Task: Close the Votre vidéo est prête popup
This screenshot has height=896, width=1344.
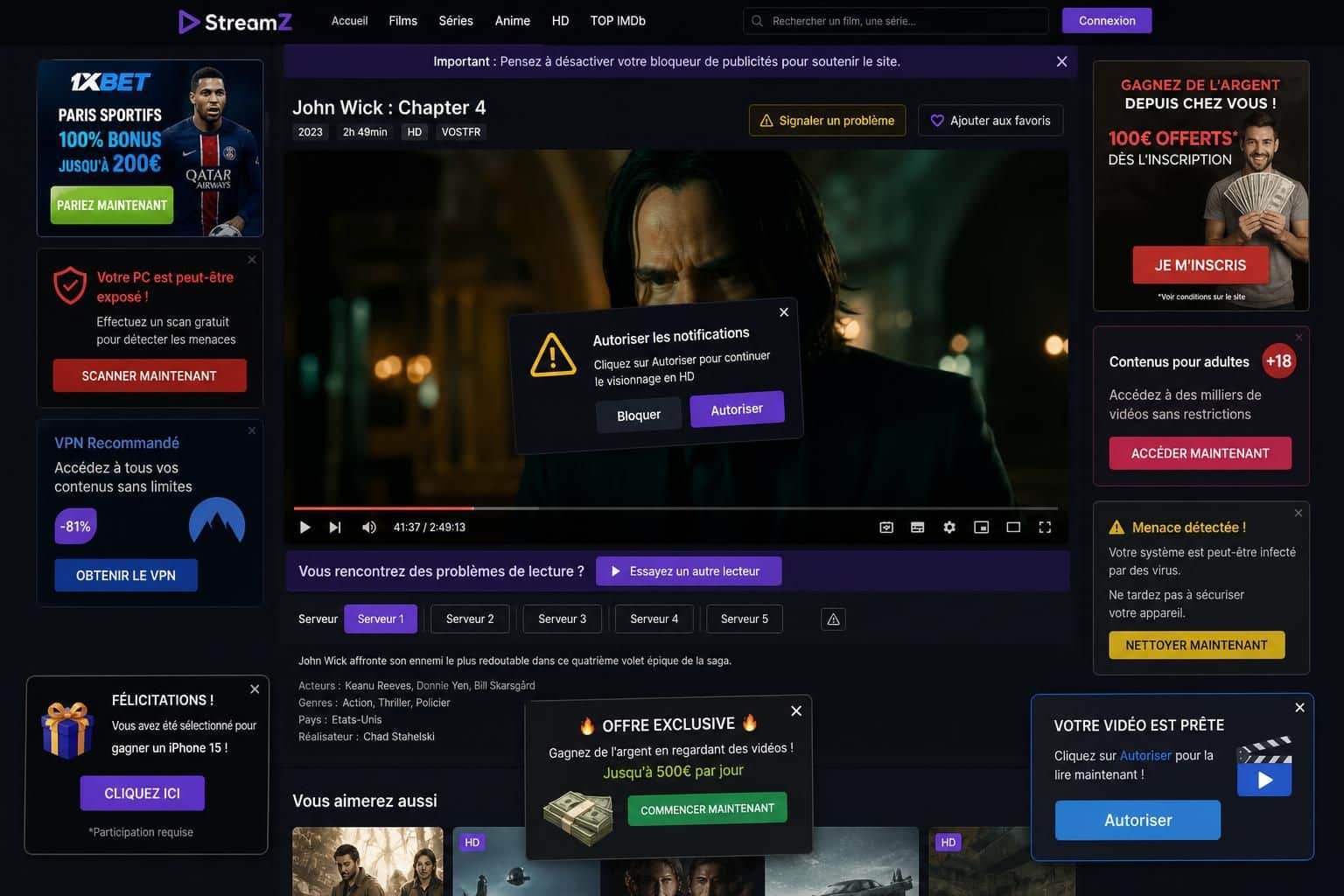Action: pyautogui.click(x=1299, y=707)
